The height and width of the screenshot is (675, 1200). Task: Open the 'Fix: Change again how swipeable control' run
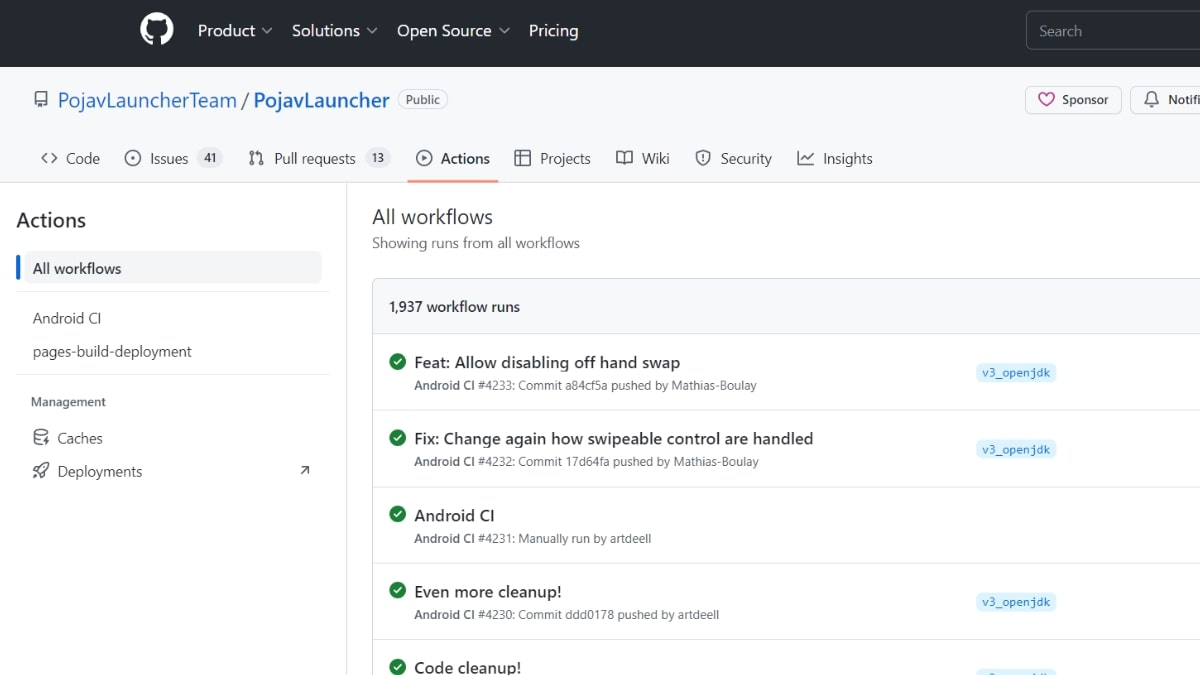click(613, 438)
